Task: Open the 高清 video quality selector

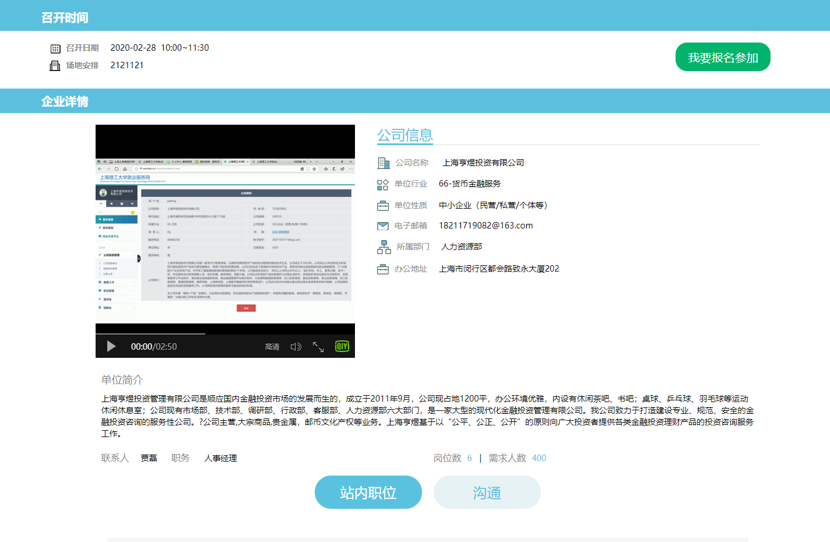Action: (272, 346)
